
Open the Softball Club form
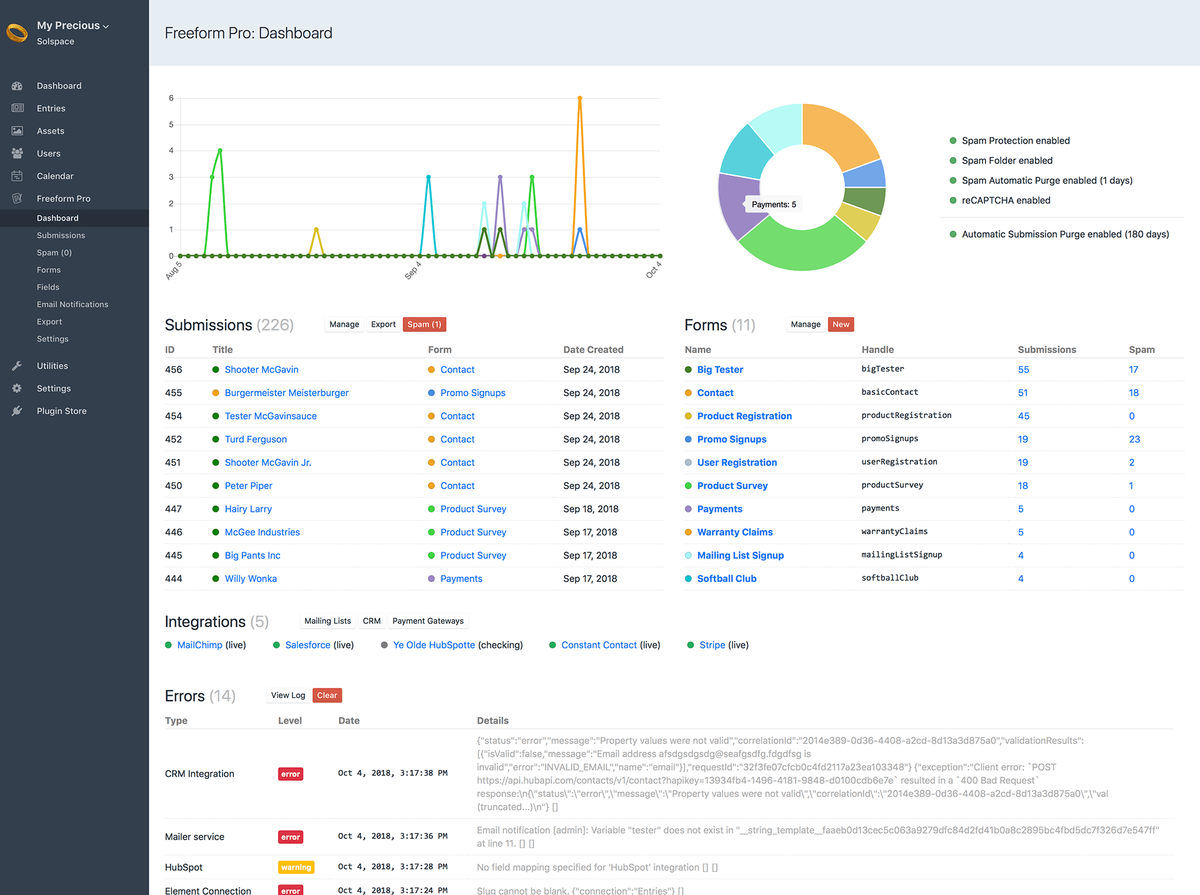(x=727, y=579)
